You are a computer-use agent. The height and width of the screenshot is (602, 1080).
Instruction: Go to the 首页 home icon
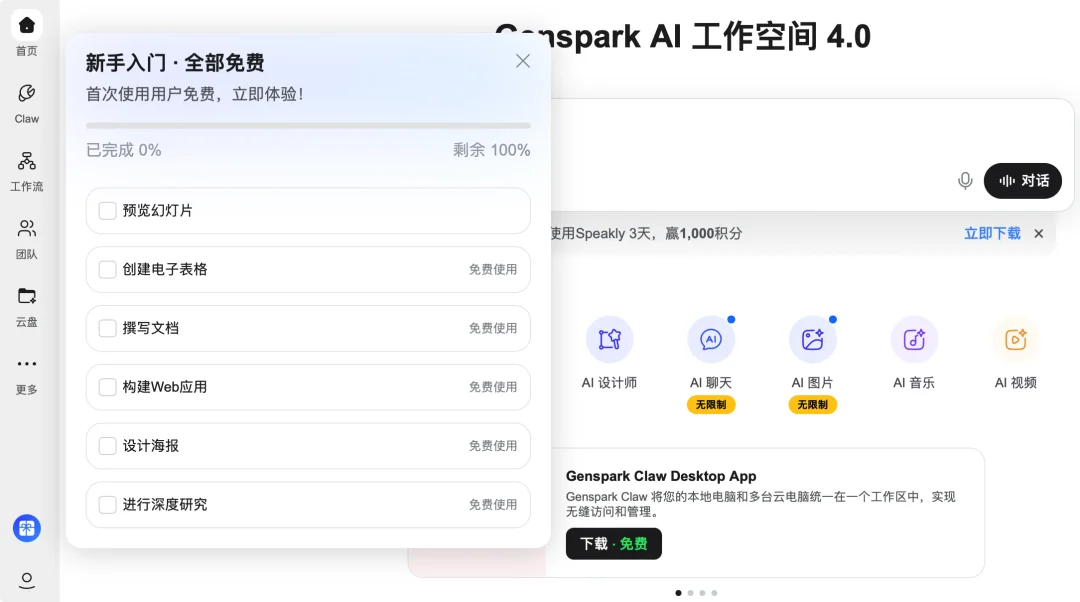click(x=27, y=26)
